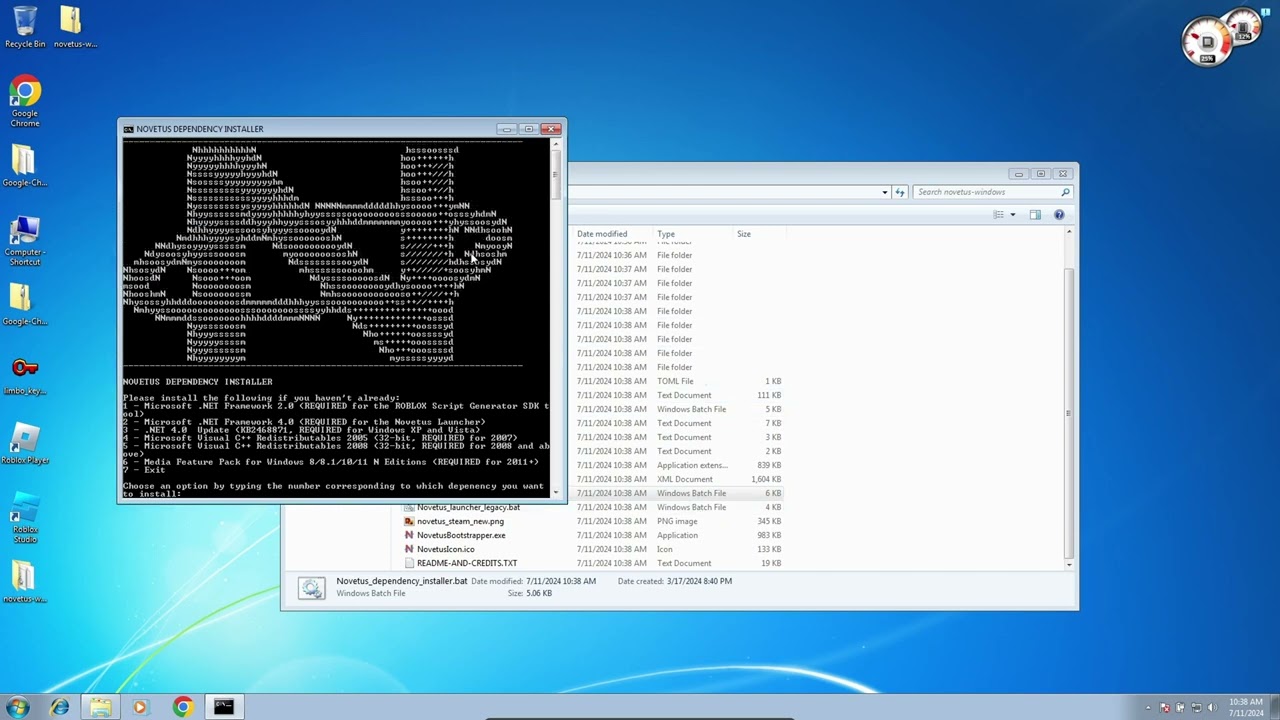Select the Roblox Studio desktop icon

[x=25, y=517]
